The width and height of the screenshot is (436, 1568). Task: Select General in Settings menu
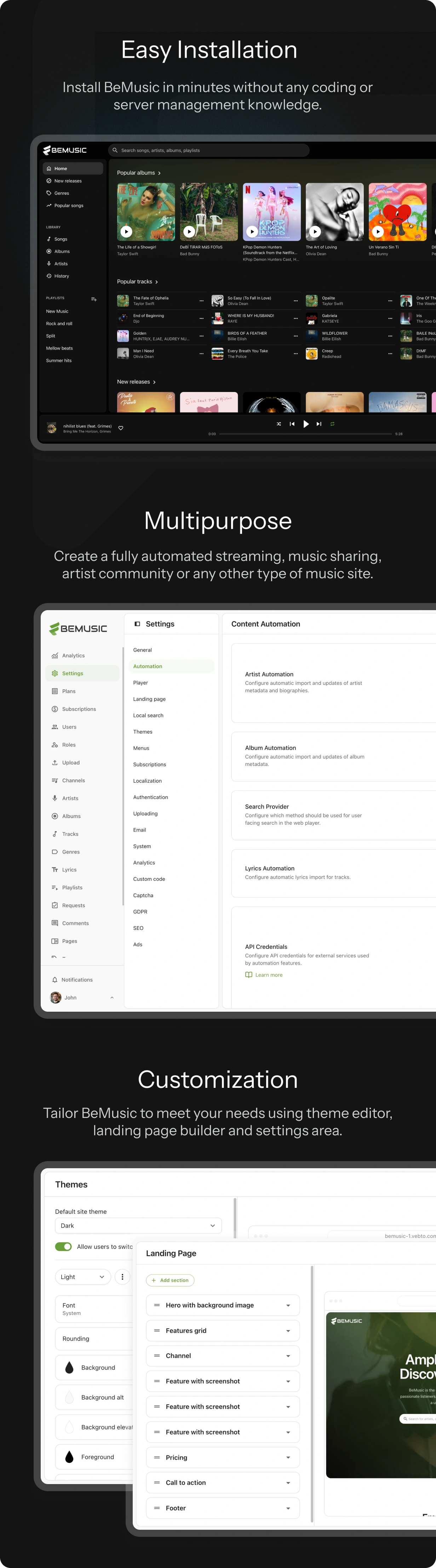click(x=142, y=650)
